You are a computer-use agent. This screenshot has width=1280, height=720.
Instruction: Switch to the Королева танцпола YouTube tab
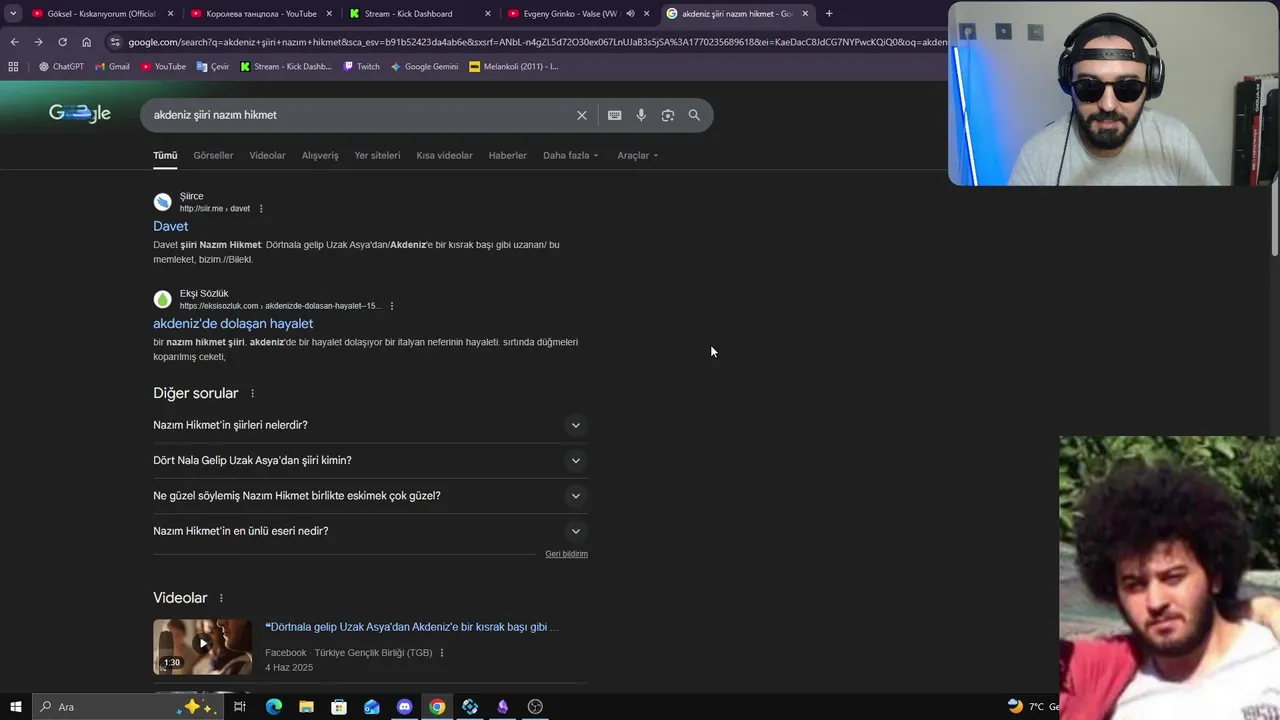[260, 14]
